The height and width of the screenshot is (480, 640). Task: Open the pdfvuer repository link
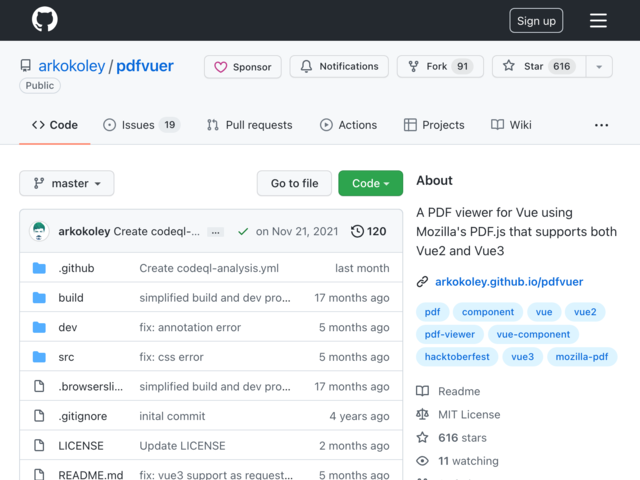(145, 66)
